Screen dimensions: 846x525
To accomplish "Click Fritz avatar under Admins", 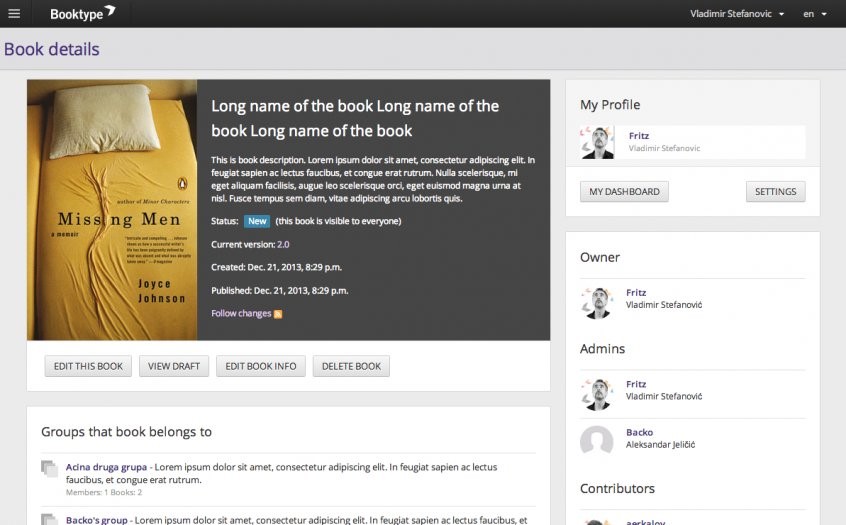I will [597, 394].
